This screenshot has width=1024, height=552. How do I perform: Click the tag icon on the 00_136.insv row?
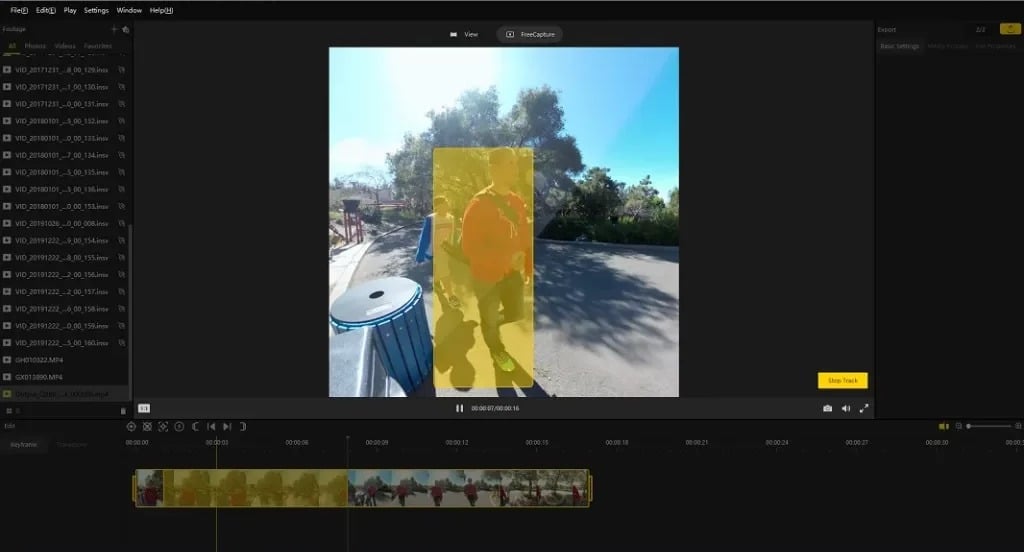coord(121,189)
